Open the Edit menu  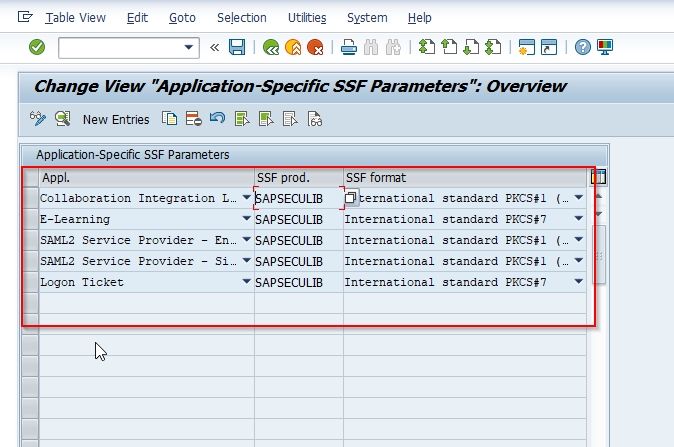(x=137, y=18)
